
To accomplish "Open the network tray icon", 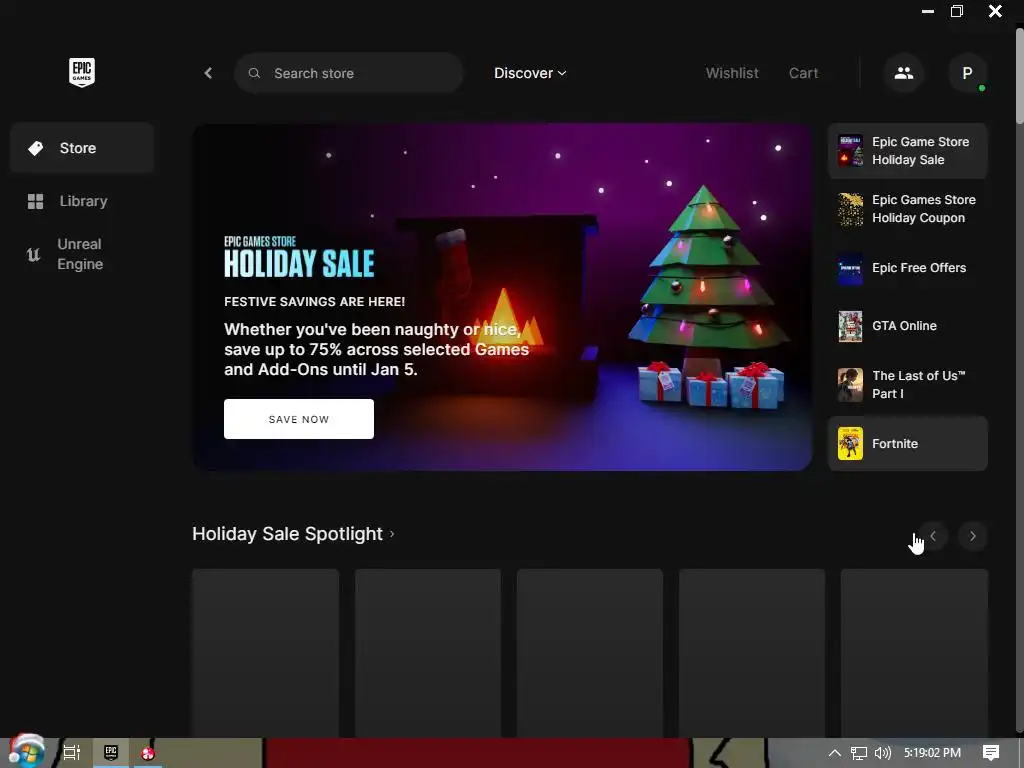I will [x=859, y=753].
